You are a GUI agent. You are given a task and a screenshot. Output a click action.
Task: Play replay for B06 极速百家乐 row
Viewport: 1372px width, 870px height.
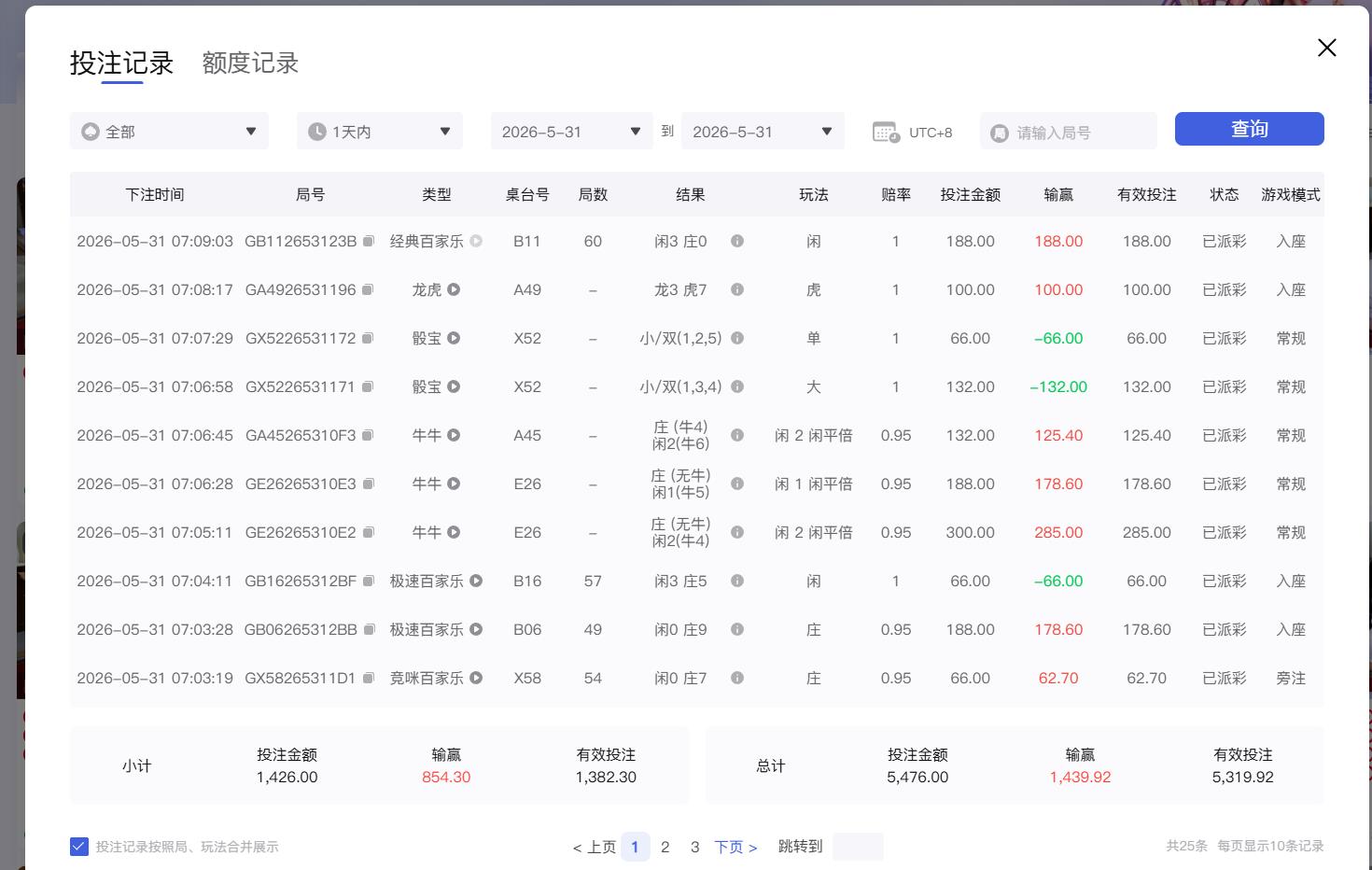476,629
